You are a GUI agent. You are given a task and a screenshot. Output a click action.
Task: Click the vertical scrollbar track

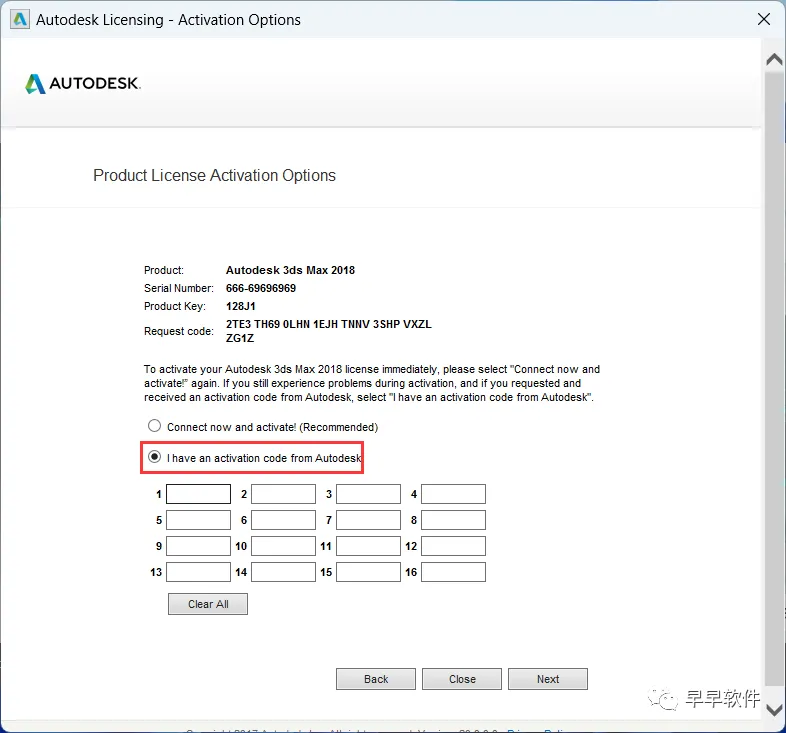[774, 381]
